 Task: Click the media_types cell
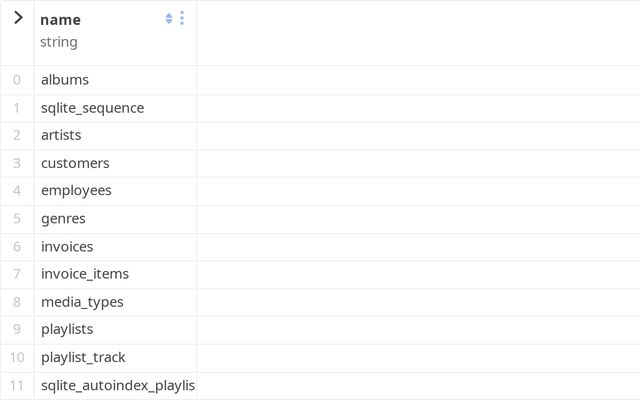point(82,301)
